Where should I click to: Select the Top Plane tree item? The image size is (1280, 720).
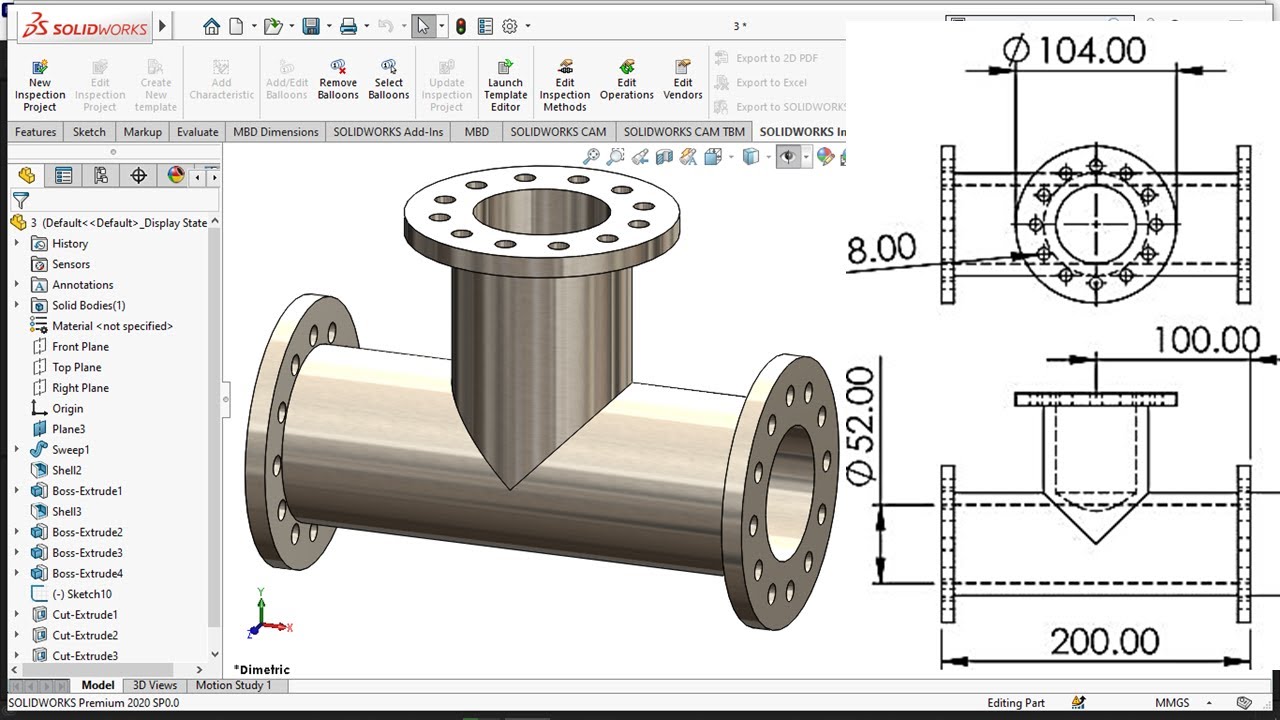tap(76, 368)
